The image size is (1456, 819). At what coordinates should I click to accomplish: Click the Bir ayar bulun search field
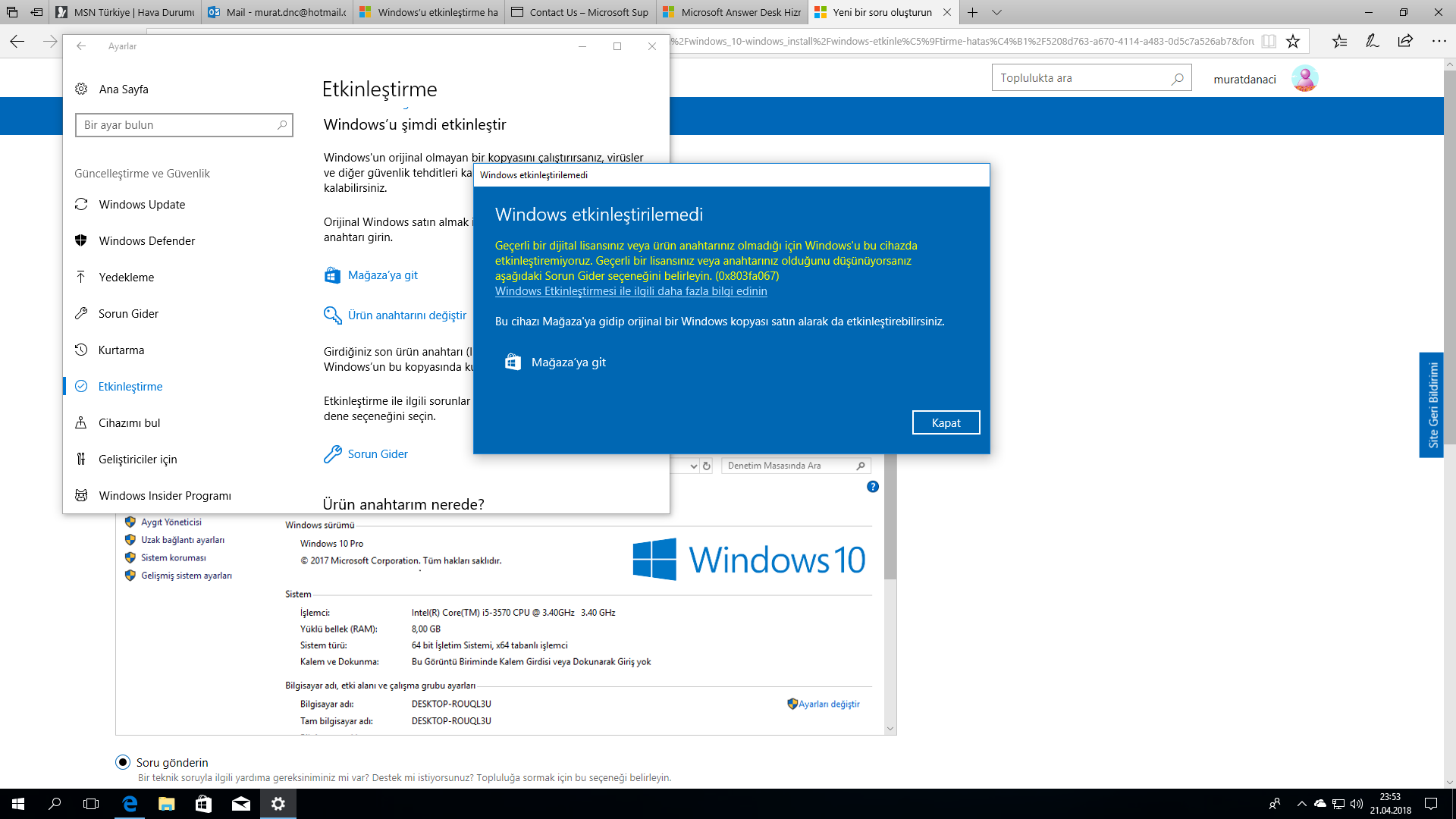pyautogui.click(x=184, y=125)
